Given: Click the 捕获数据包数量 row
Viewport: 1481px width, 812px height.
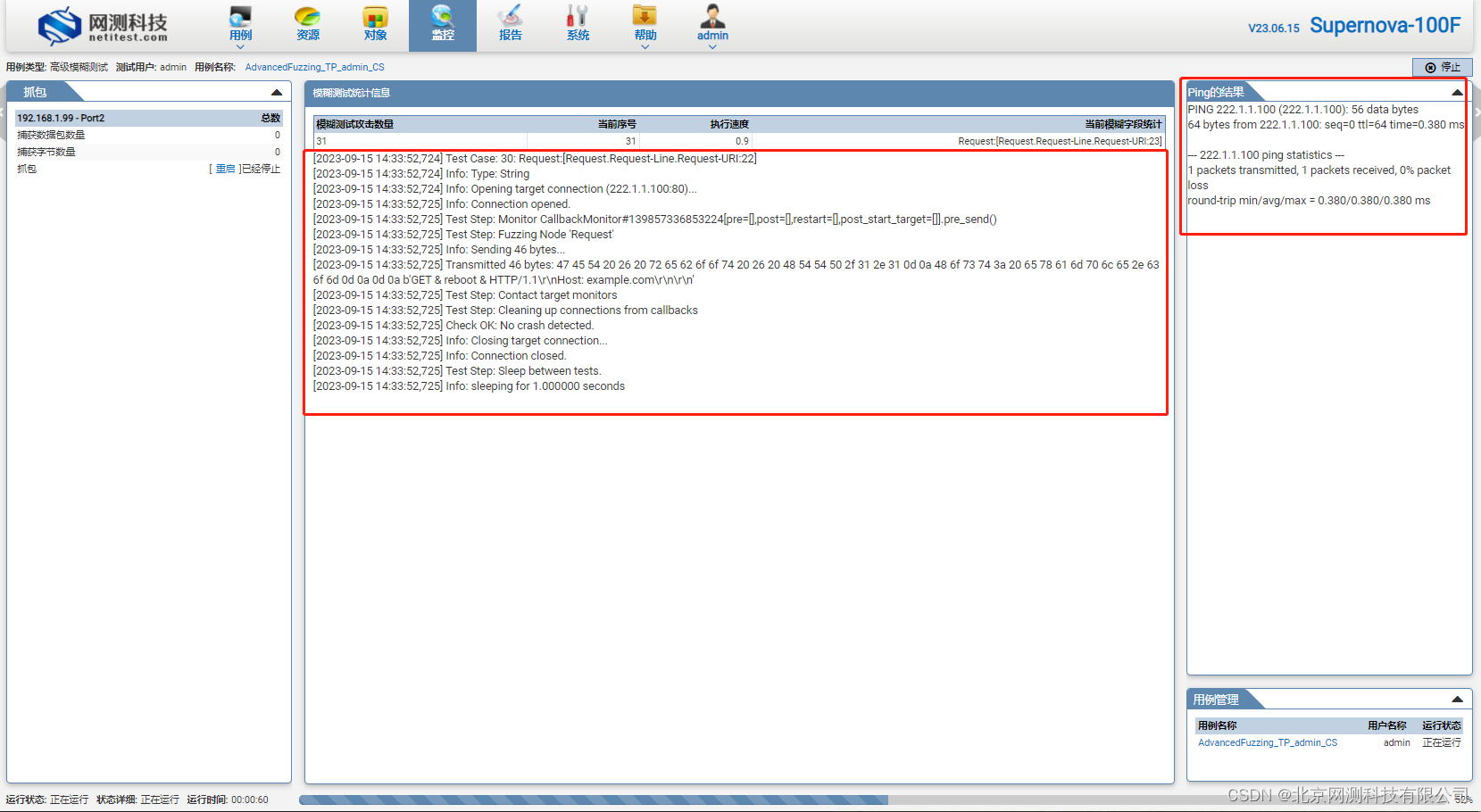Looking at the screenshot, I should pyautogui.click(x=148, y=135).
